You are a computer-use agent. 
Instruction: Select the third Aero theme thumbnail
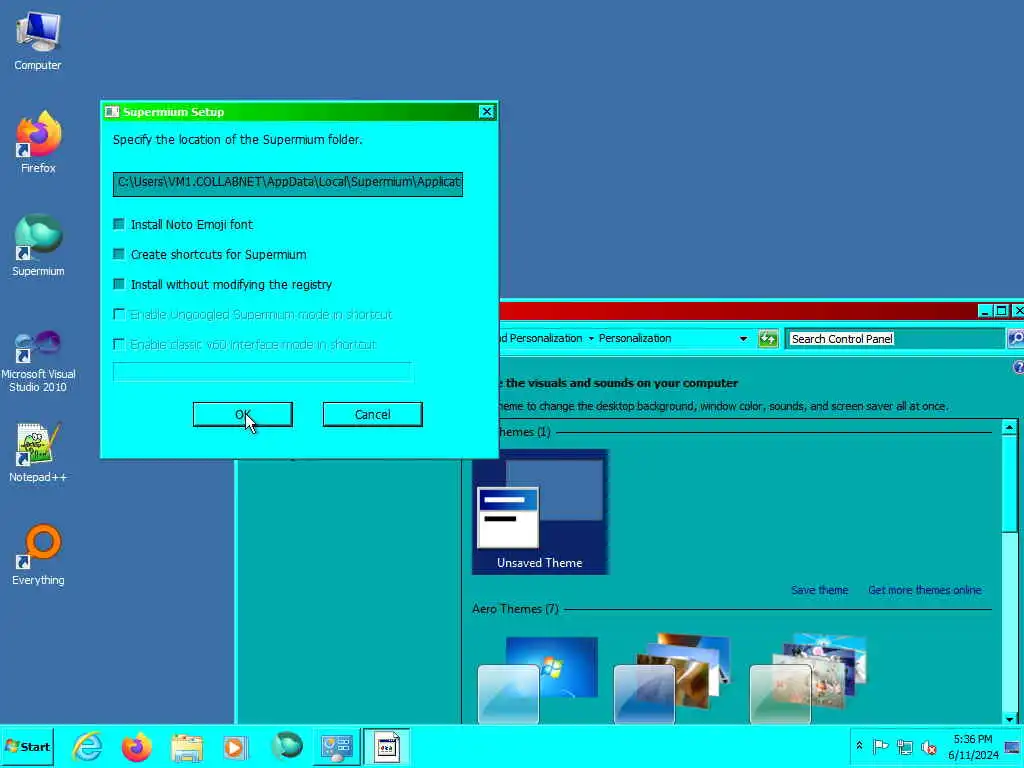tap(808, 679)
